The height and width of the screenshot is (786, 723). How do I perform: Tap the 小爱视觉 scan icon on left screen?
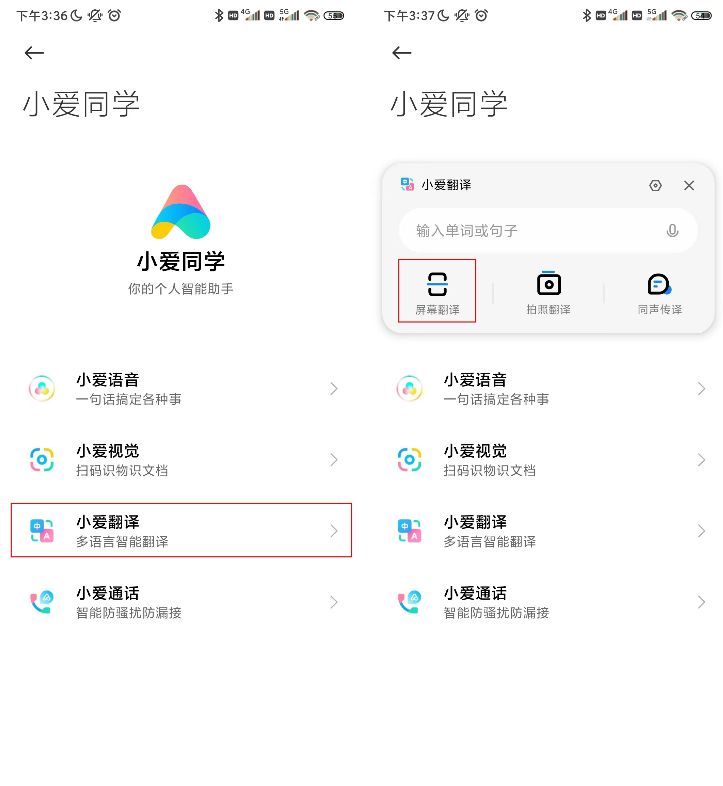tap(42, 460)
